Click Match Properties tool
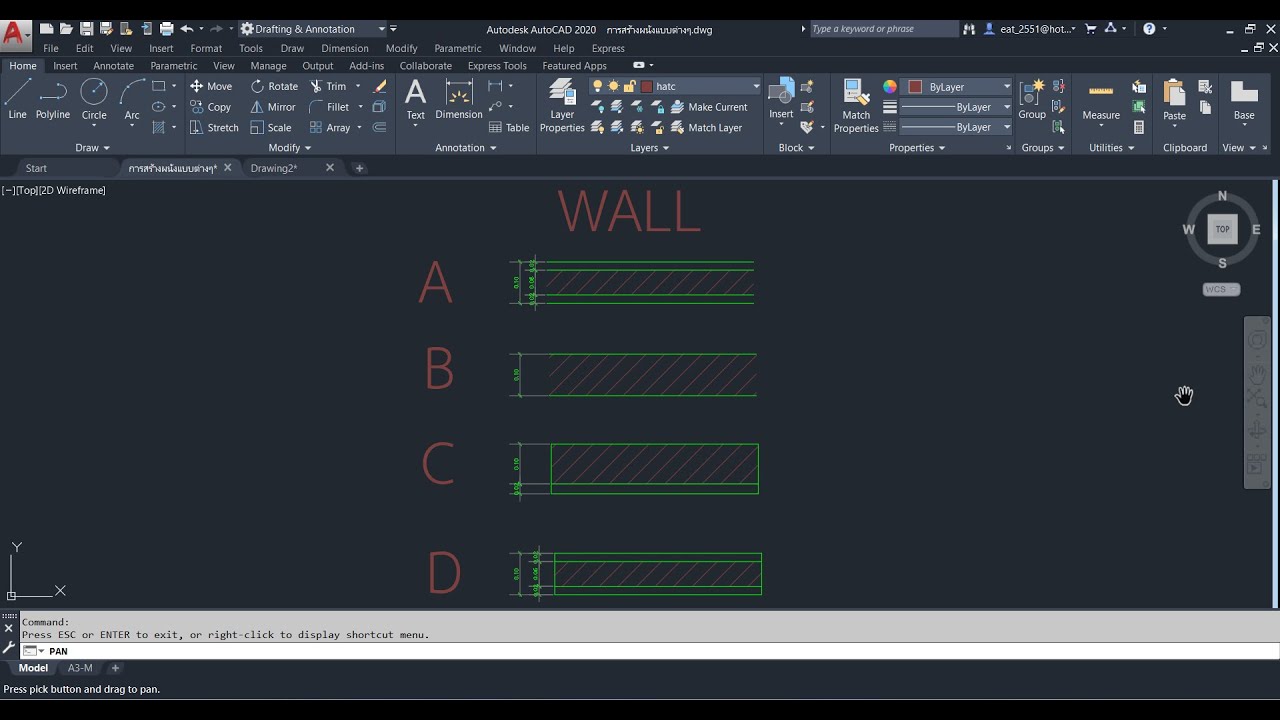Image resolution: width=1280 pixels, height=720 pixels. (856, 105)
